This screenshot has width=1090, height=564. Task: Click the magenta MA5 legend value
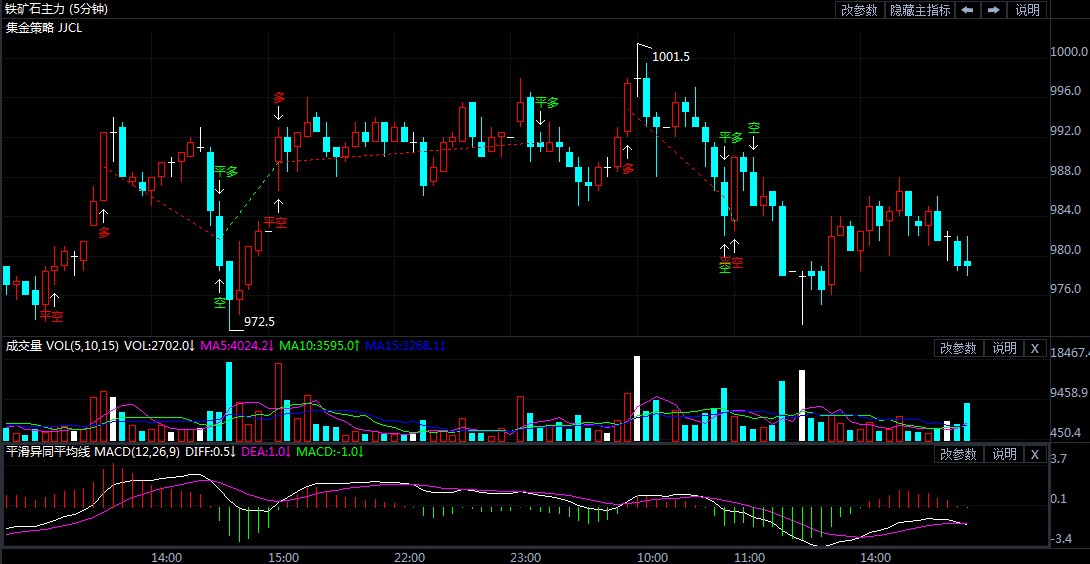236,346
